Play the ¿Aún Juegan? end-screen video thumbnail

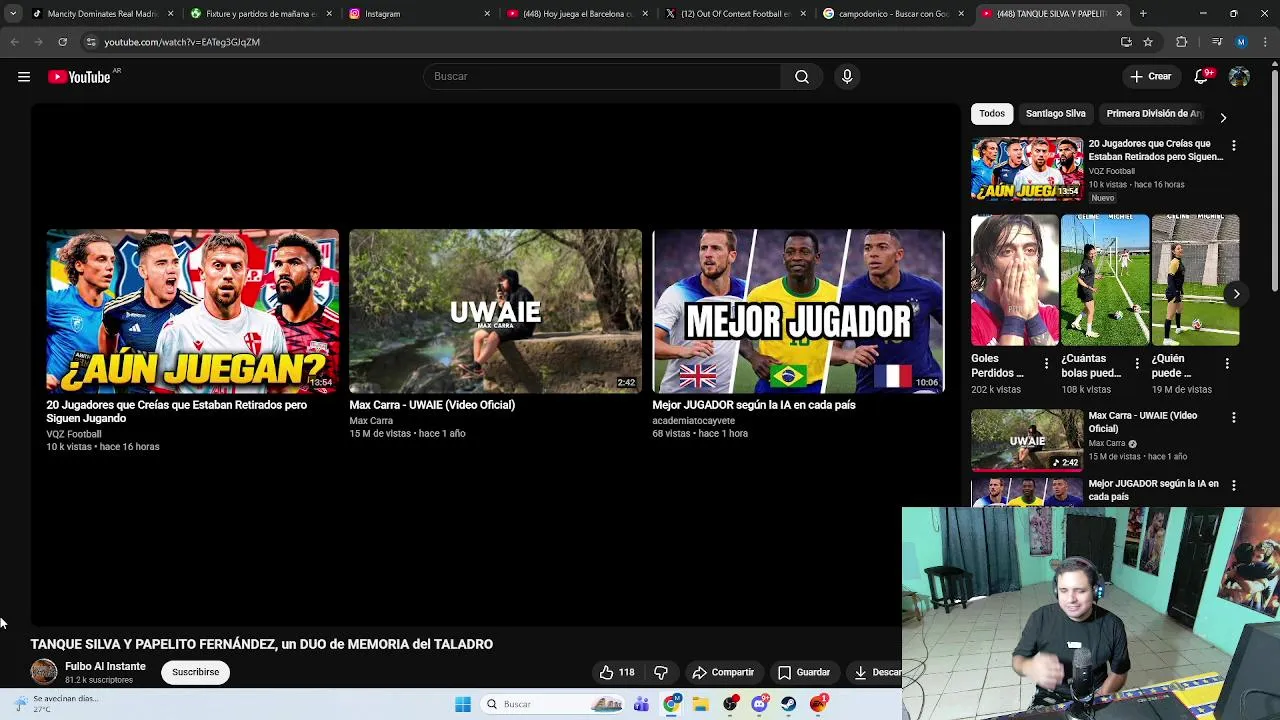point(192,311)
